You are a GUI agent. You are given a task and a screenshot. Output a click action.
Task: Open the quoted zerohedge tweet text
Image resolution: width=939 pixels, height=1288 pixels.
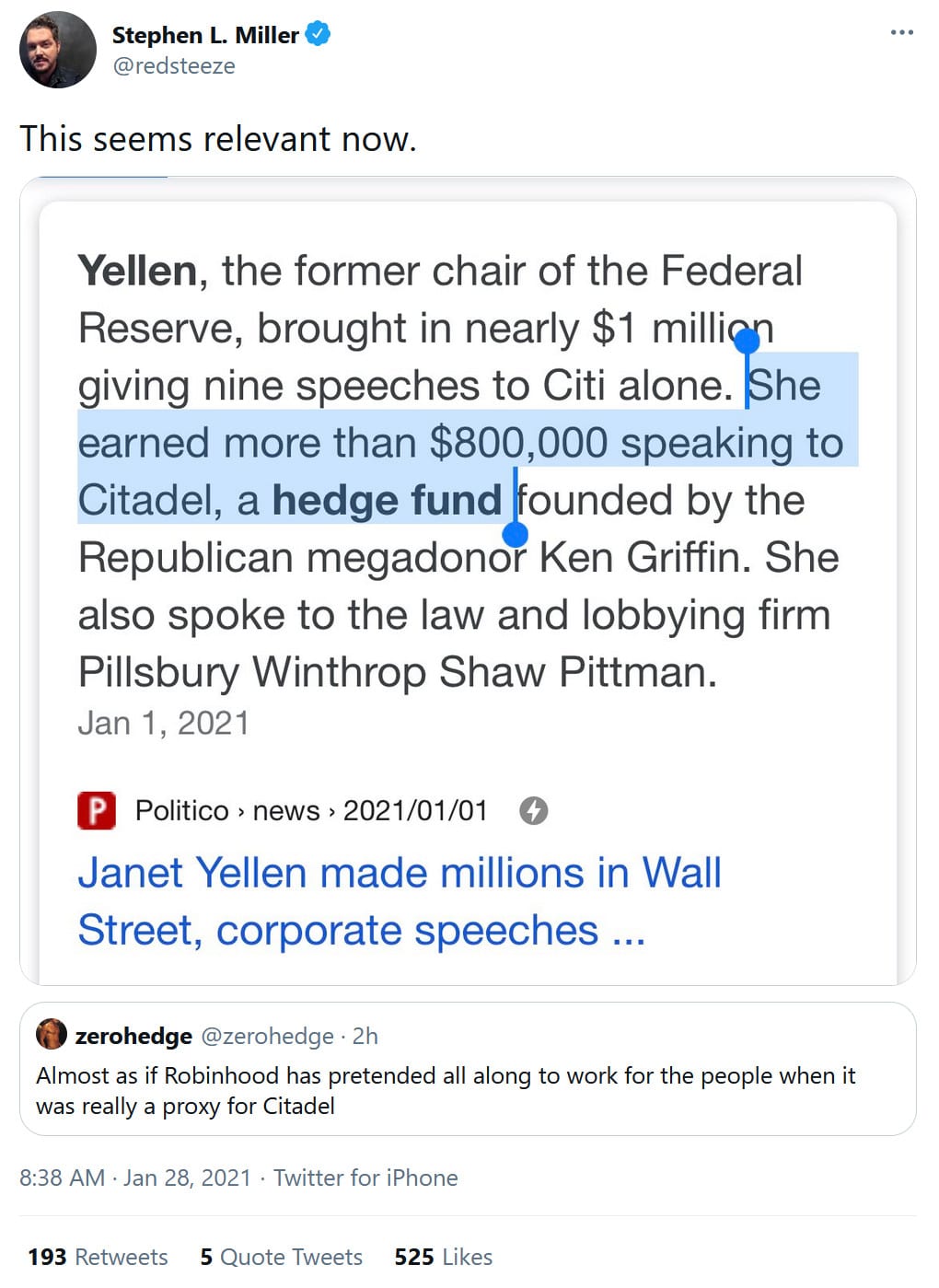[446, 1090]
